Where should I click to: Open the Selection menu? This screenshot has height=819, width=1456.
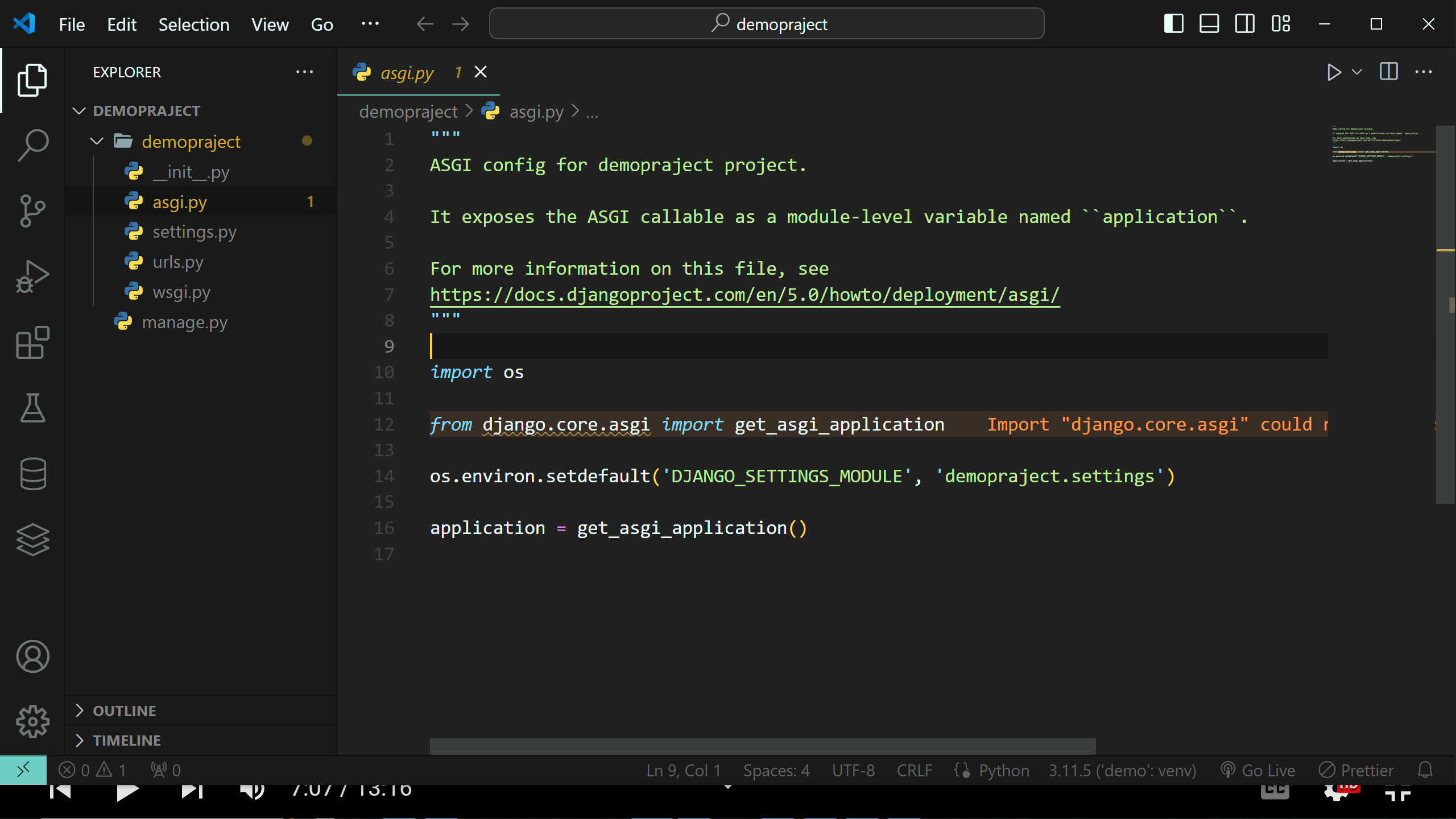tap(193, 24)
